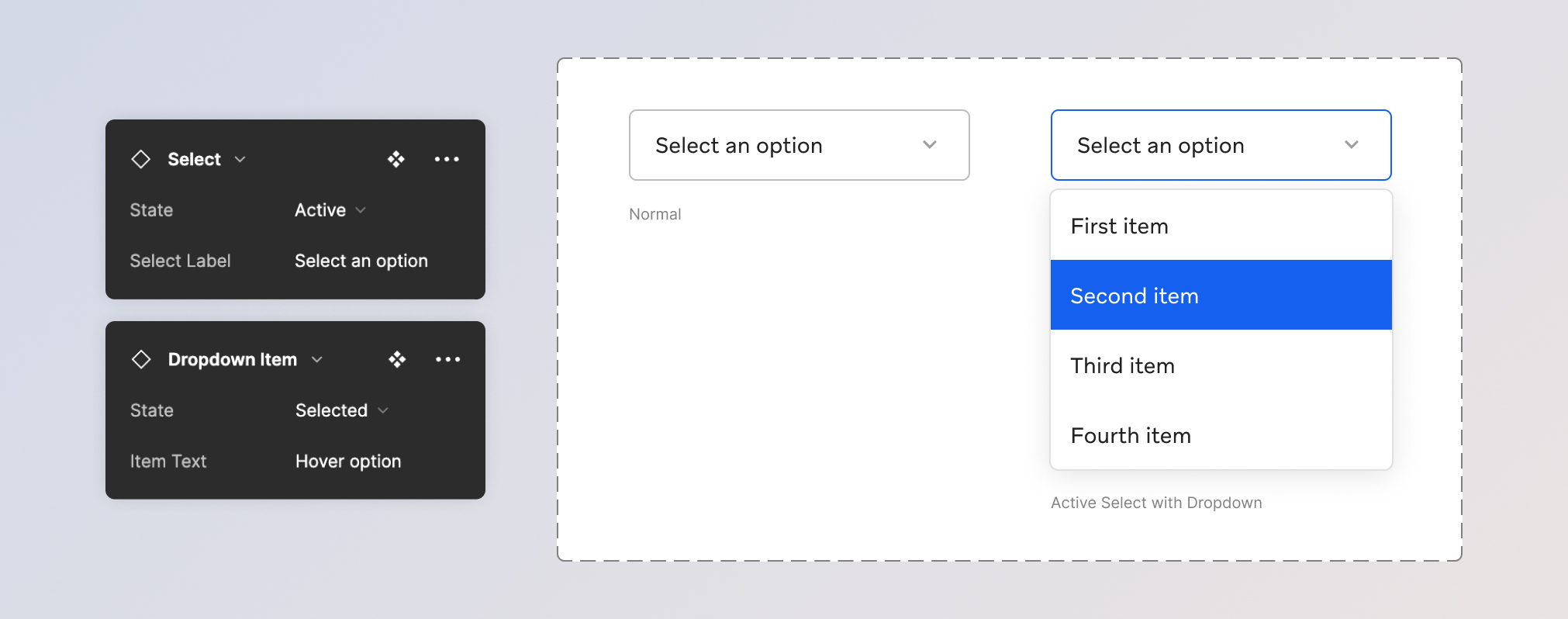Open the three-dot menu in Select panel
The height and width of the screenshot is (619, 1568).
(447, 159)
